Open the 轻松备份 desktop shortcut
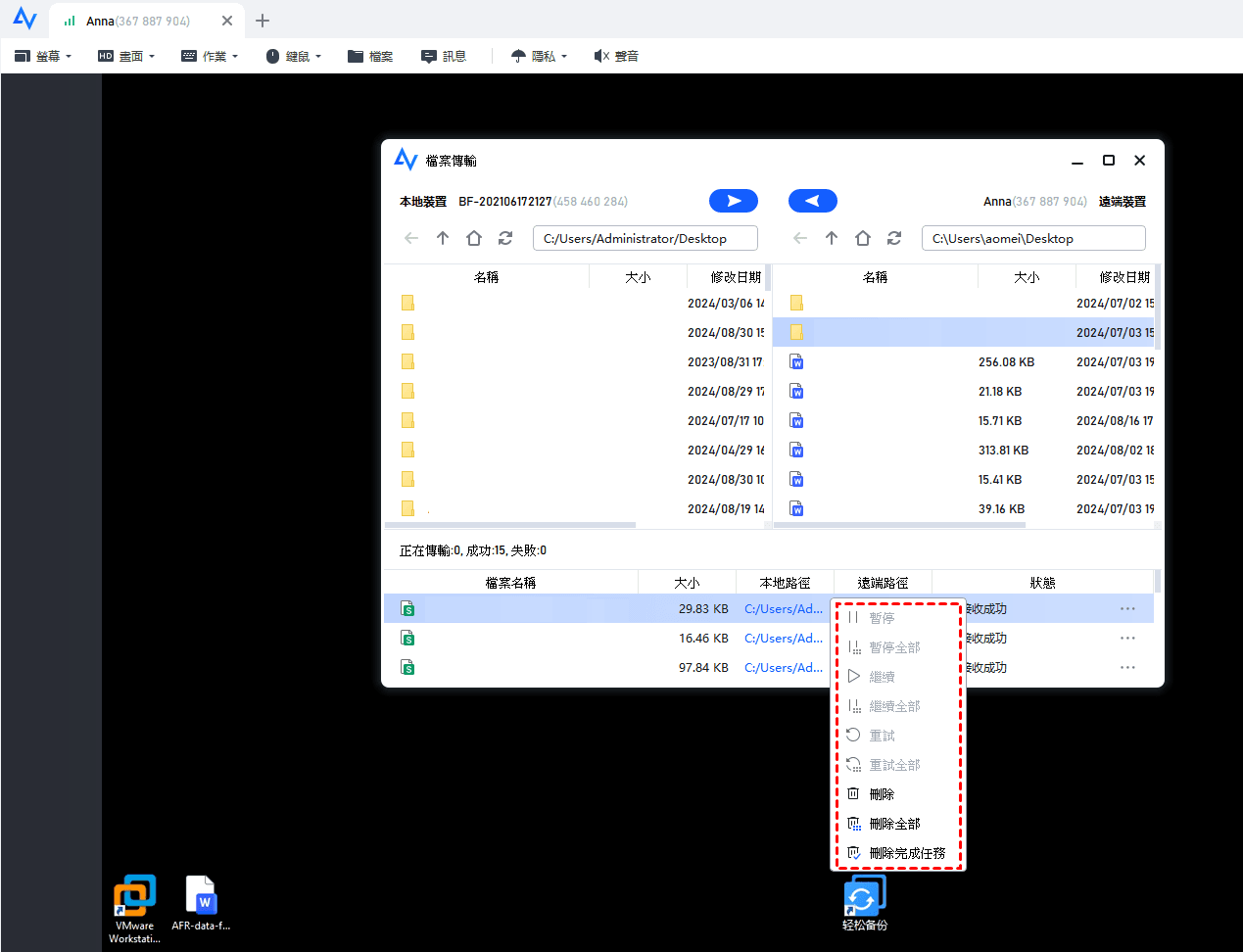The image size is (1243, 952). click(865, 903)
